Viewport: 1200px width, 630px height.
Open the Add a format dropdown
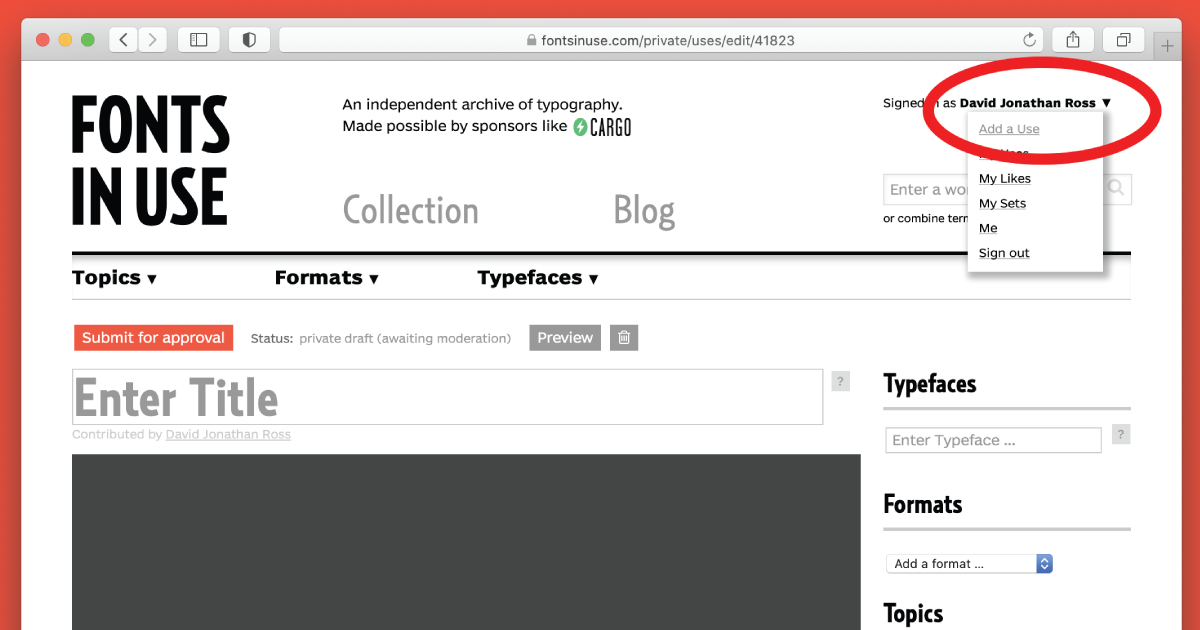[969, 564]
